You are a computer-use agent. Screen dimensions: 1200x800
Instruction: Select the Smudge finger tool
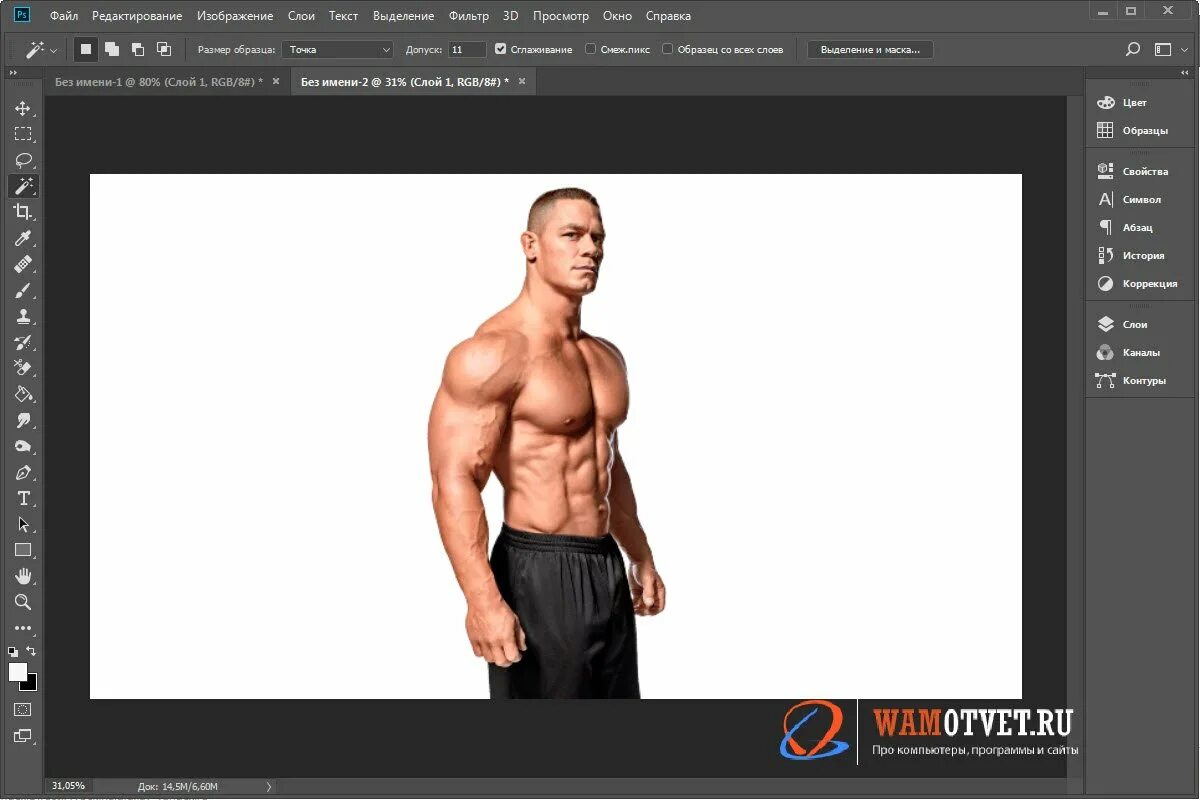pyautogui.click(x=23, y=420)
